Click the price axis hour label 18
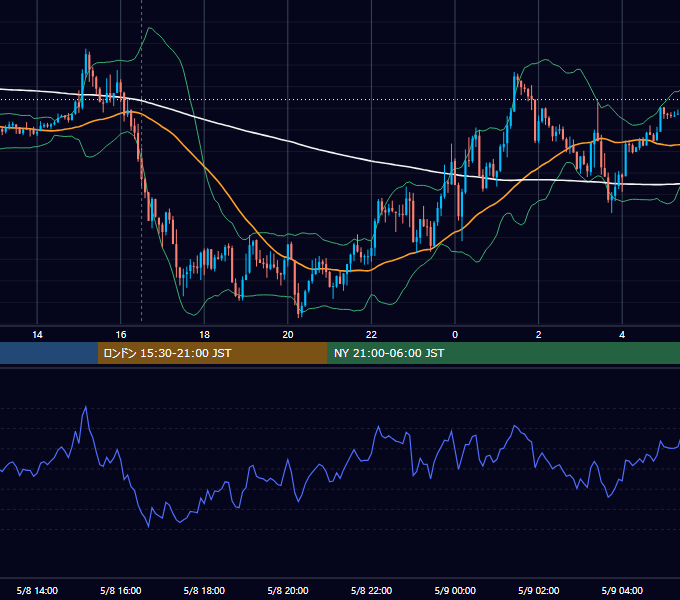 tap(204, 335)
